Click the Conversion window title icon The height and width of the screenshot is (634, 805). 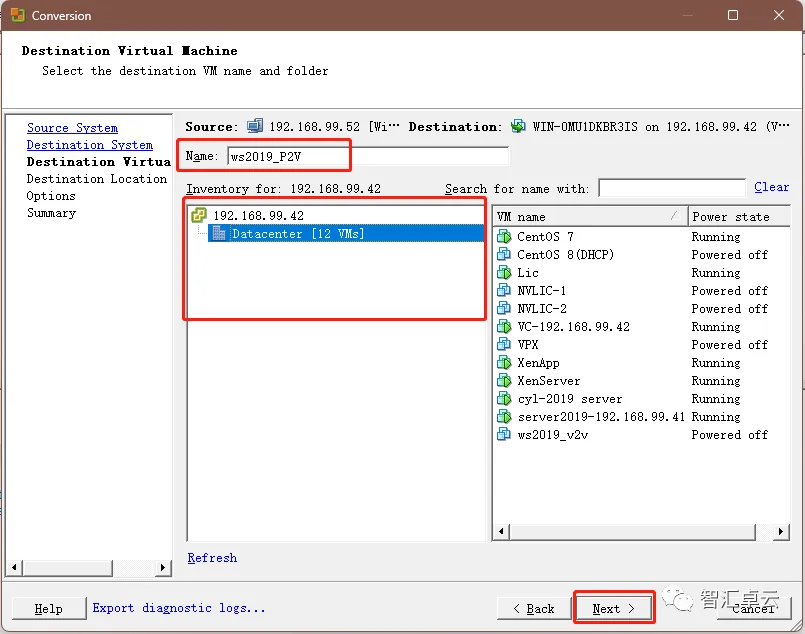tap(17, 15)
